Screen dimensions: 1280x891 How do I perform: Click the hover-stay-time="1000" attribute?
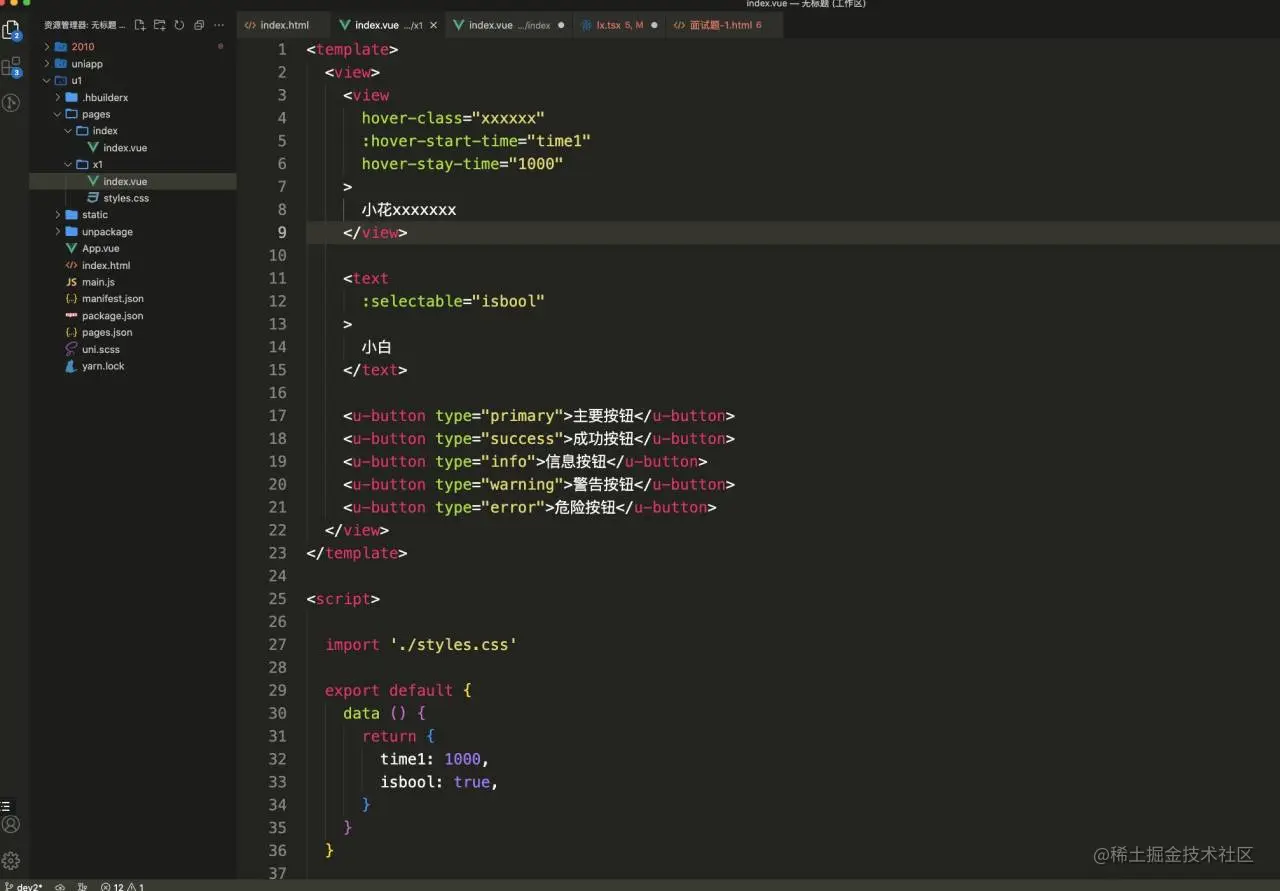pos(462,164)
